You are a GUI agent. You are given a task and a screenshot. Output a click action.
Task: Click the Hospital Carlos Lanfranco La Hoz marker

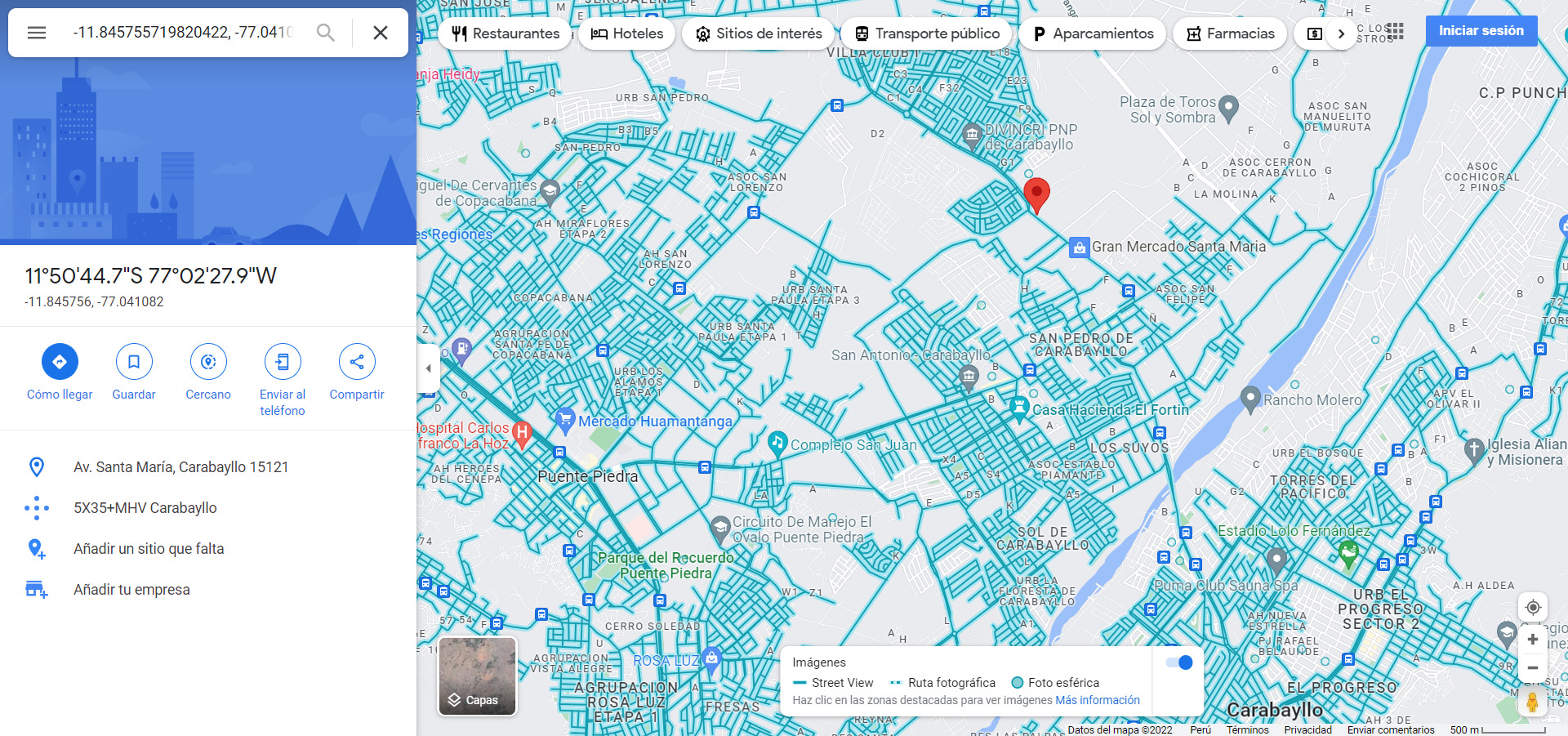pyautogui.click(x=522, y=434)
